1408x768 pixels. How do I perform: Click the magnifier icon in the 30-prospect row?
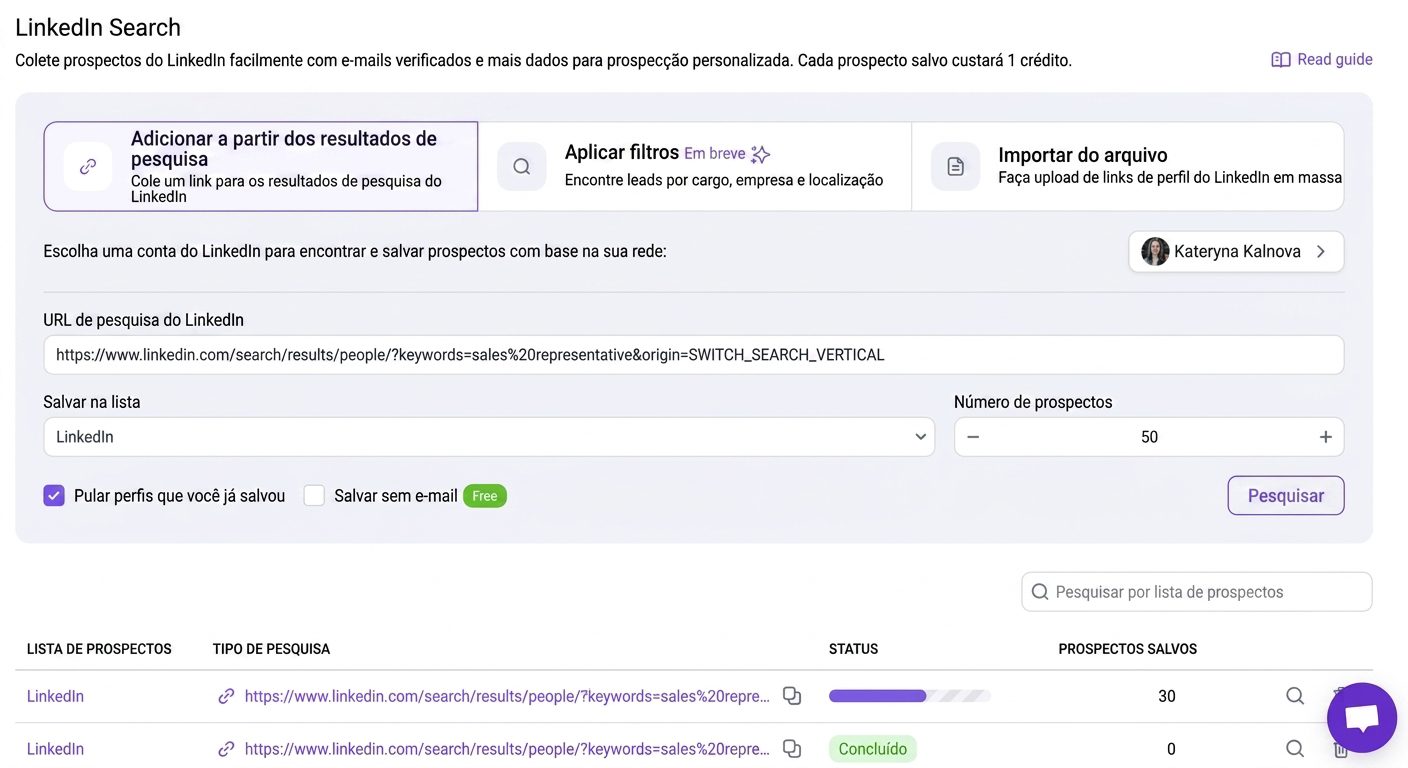click(1295, 696)
